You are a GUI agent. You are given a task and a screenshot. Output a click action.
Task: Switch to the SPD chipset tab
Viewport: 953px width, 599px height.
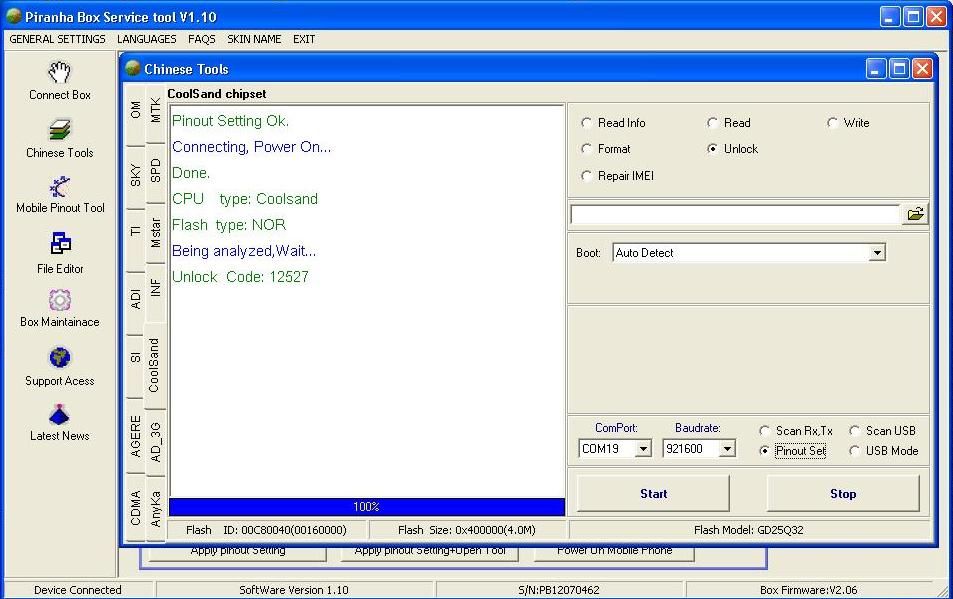pos(156,171)
